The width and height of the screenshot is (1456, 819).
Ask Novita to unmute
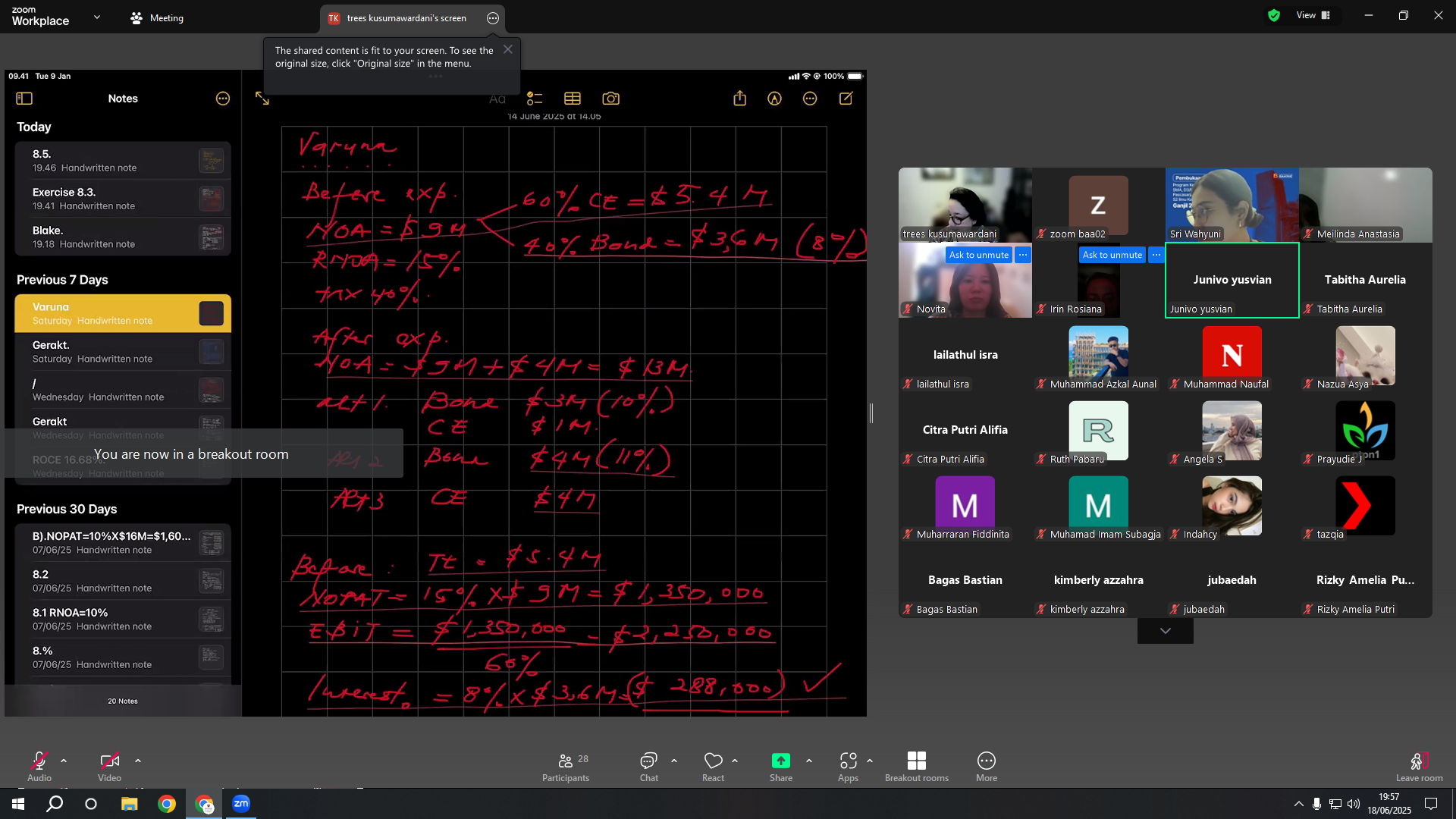[x=979, y=255]
